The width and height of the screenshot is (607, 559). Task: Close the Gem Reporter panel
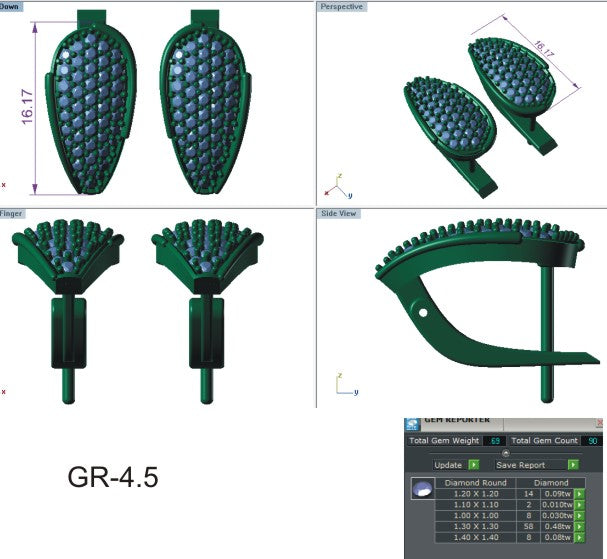coord(599,424)
